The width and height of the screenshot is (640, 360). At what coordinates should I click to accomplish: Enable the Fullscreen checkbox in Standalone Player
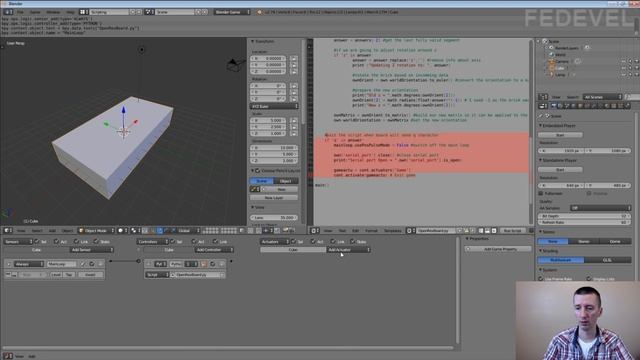click(x=541, y=193)
